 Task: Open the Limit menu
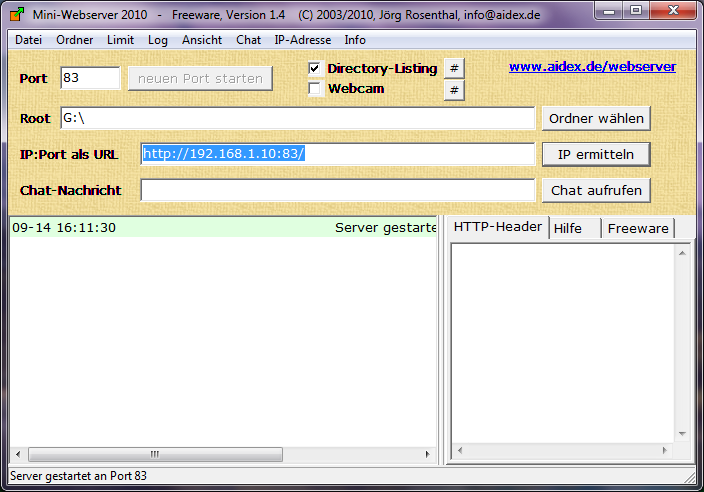pyautogui.click(x=120, y=40)
